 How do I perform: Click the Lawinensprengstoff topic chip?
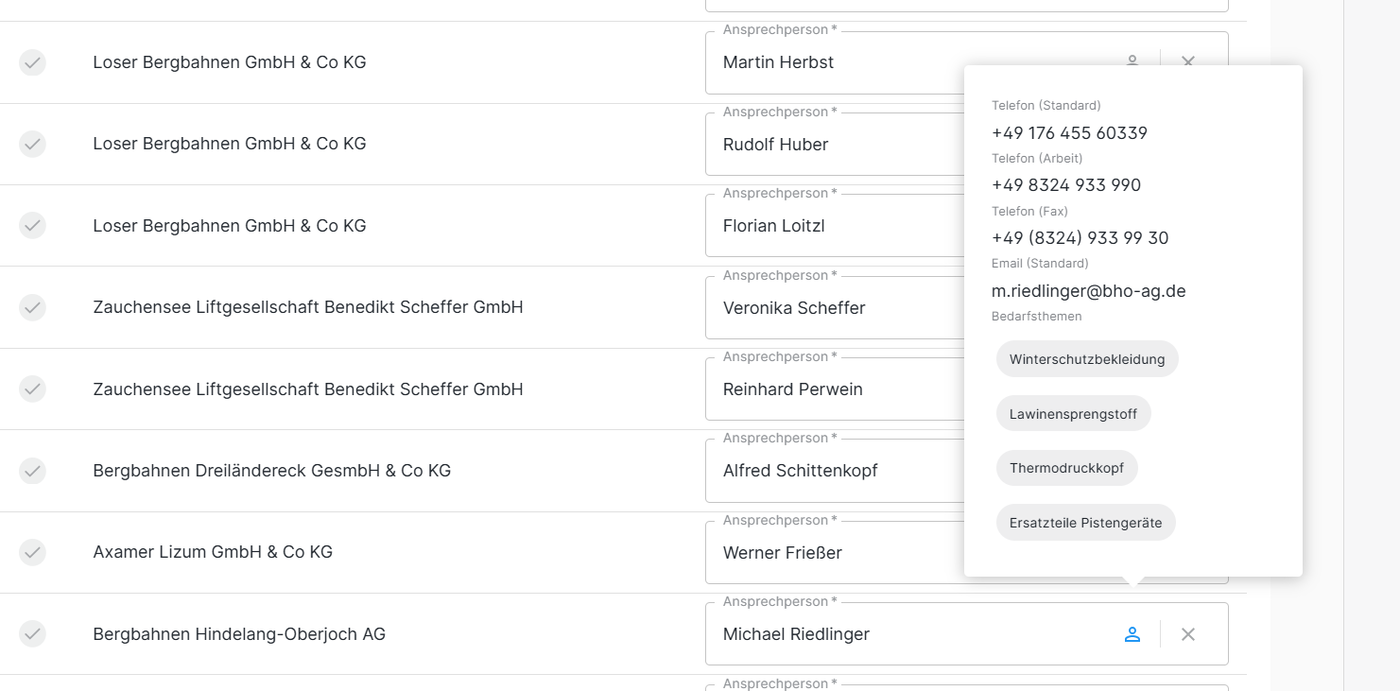coord(1073,414)
